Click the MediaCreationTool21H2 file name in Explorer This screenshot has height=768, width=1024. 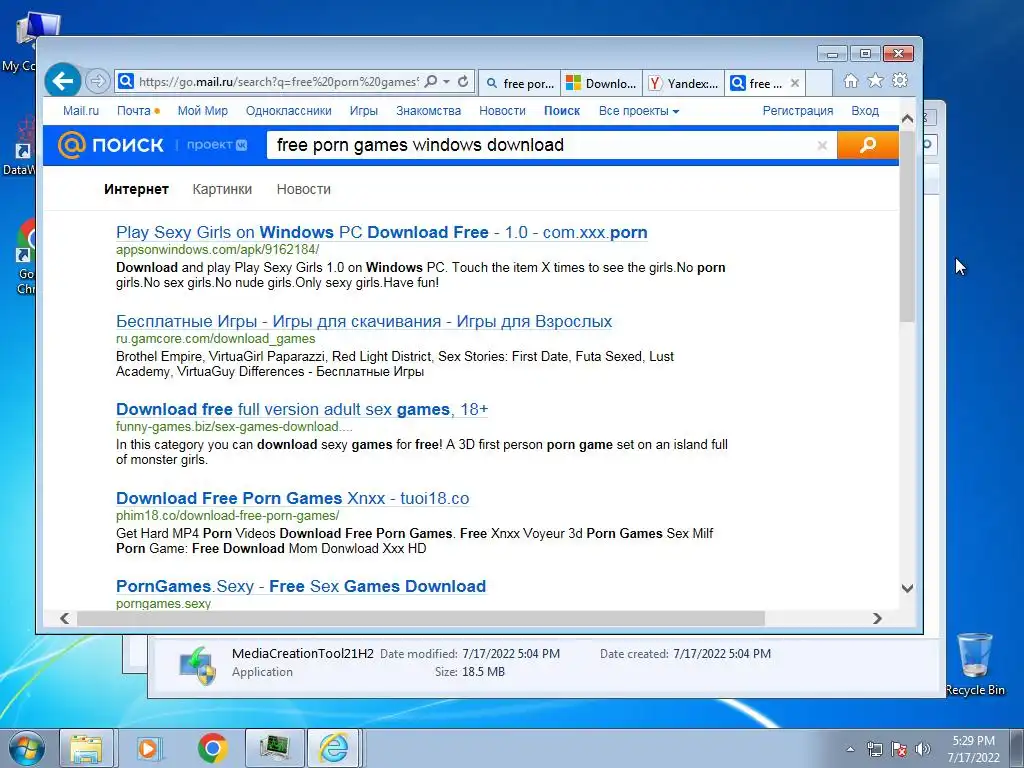tap(303, 654)
